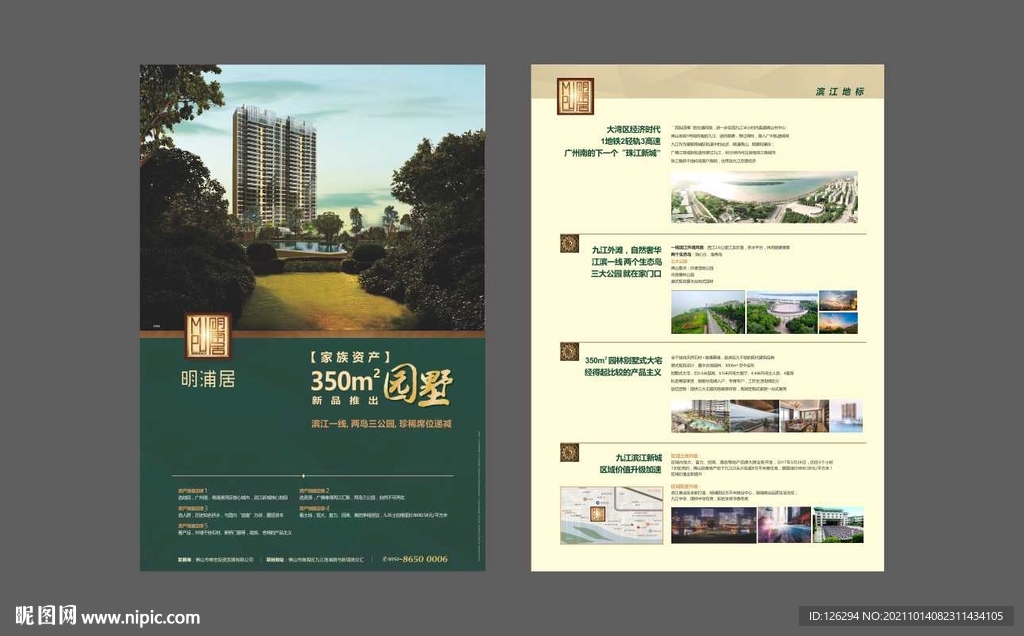Open the upper sunset sky thumbnail

click(838, 300)
